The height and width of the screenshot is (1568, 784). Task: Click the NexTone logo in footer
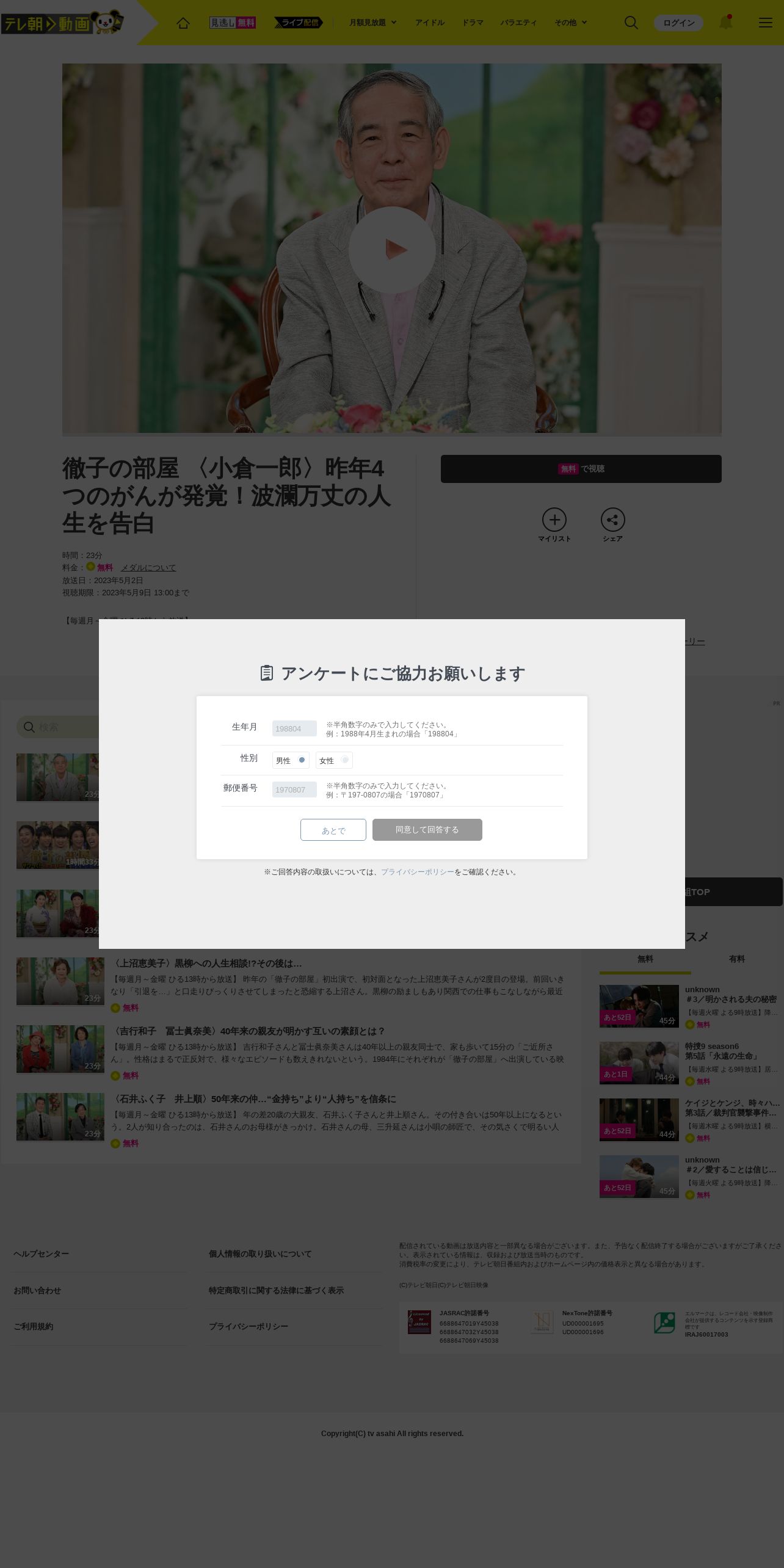[x=542, y=1322]
